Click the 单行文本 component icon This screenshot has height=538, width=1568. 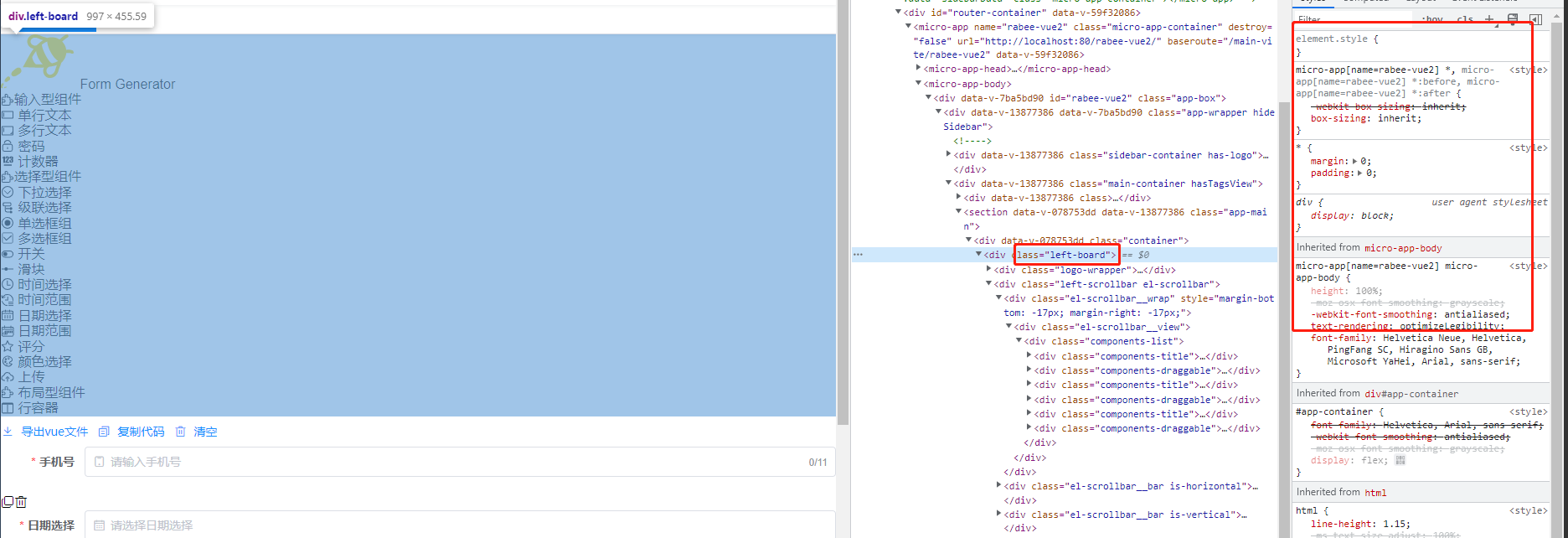(x=8, y=115)
